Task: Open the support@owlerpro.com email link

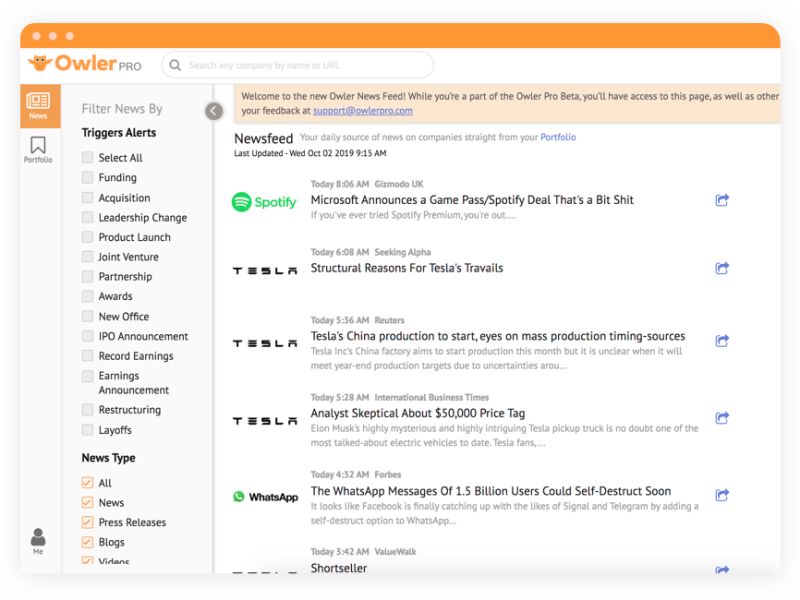Action: tap(363, 111)
